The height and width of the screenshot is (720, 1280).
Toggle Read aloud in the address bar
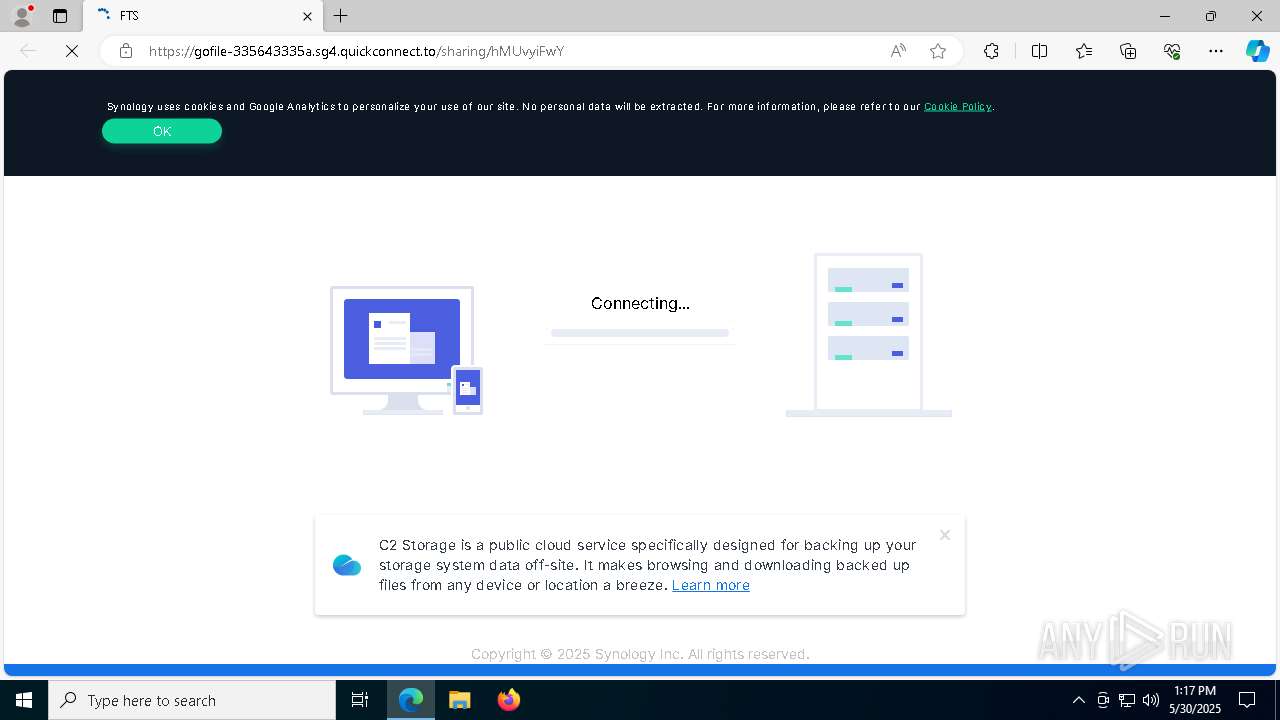898,51
